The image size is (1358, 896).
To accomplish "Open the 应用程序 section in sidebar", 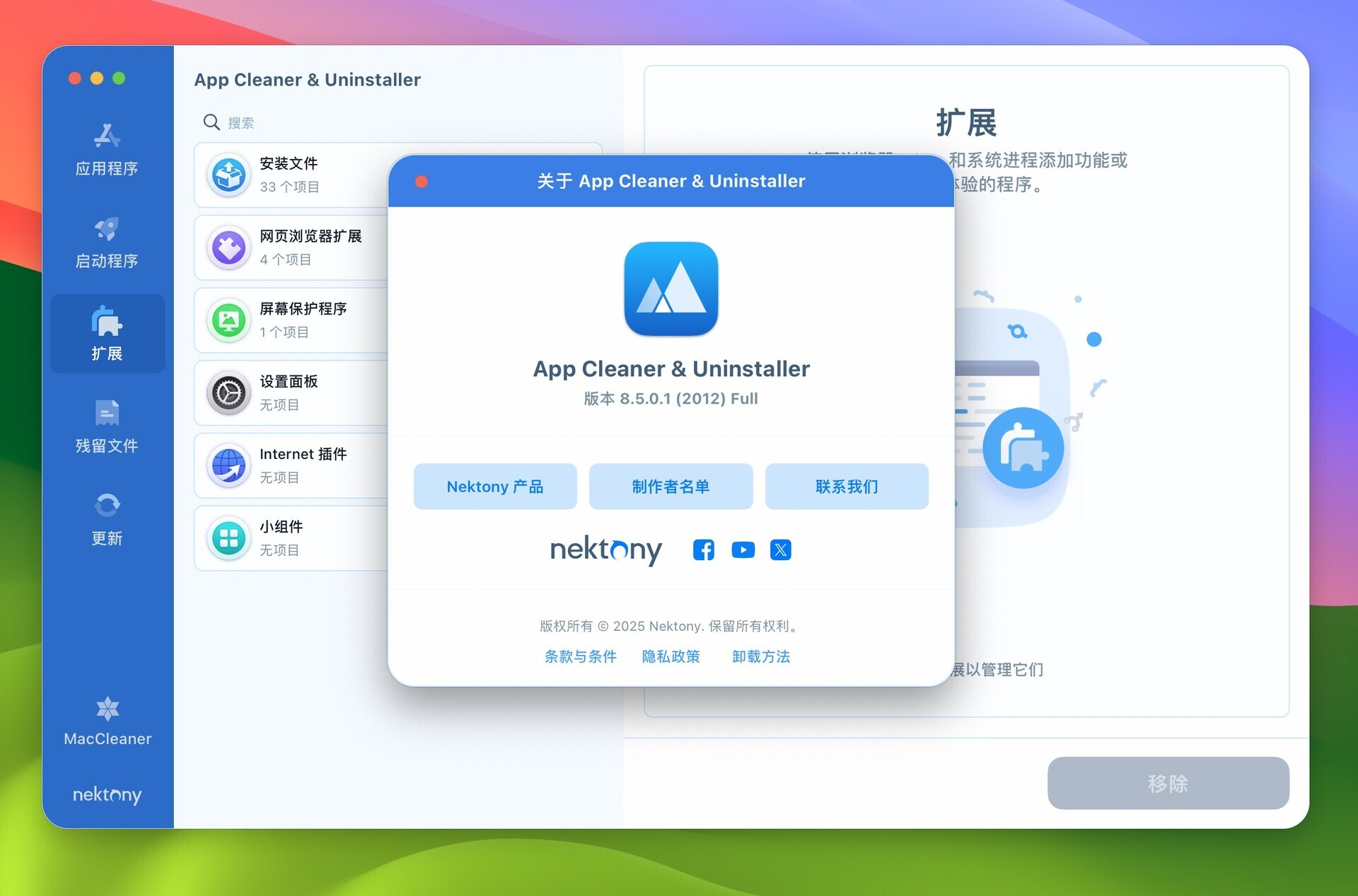I will click(x=106, y=150).
